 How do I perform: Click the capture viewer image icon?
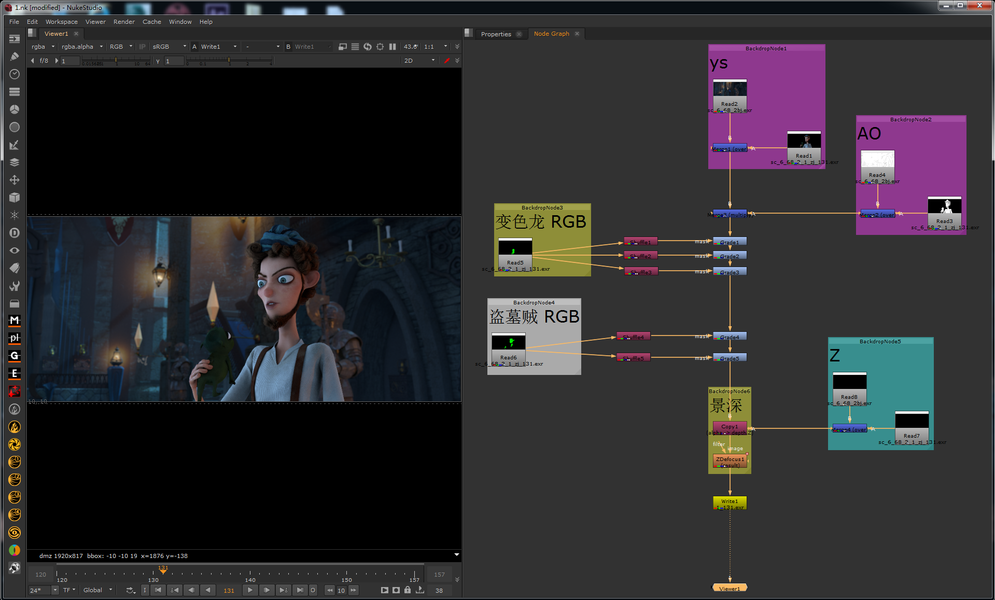pyautogui.click(x=396, y=590)
